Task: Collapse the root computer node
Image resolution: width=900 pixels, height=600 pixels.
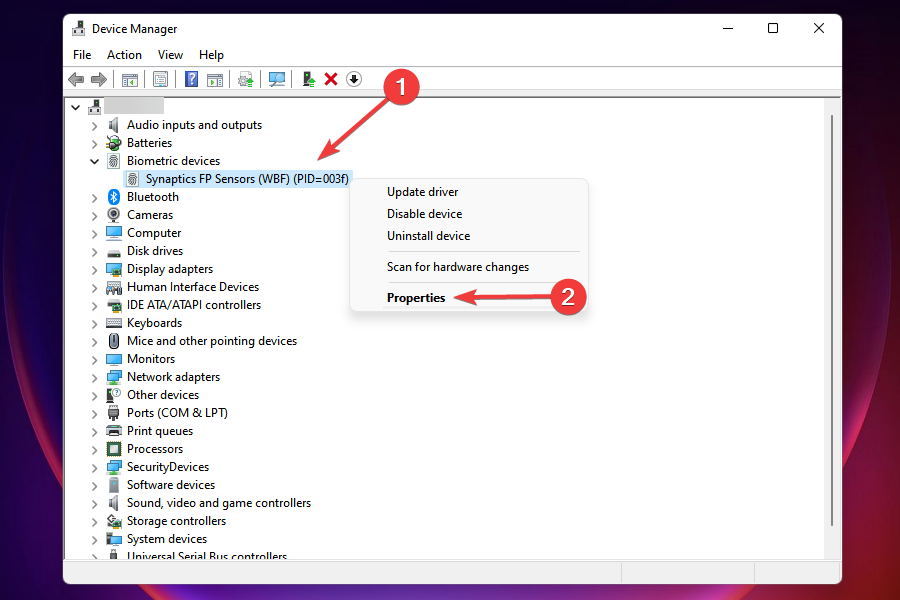Action: pos(75,107)
